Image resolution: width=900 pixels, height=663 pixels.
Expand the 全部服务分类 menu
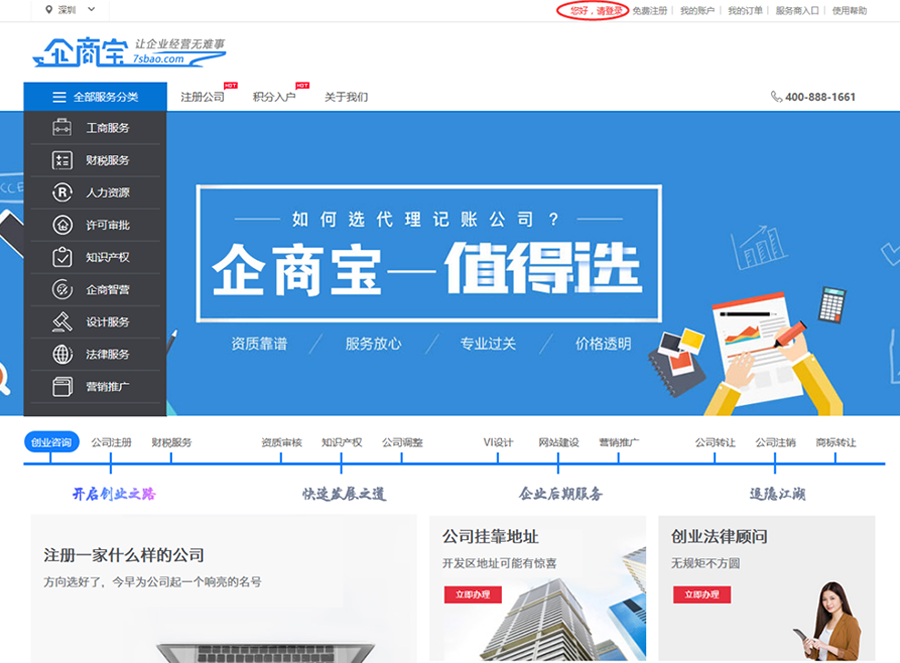(95, 97)
